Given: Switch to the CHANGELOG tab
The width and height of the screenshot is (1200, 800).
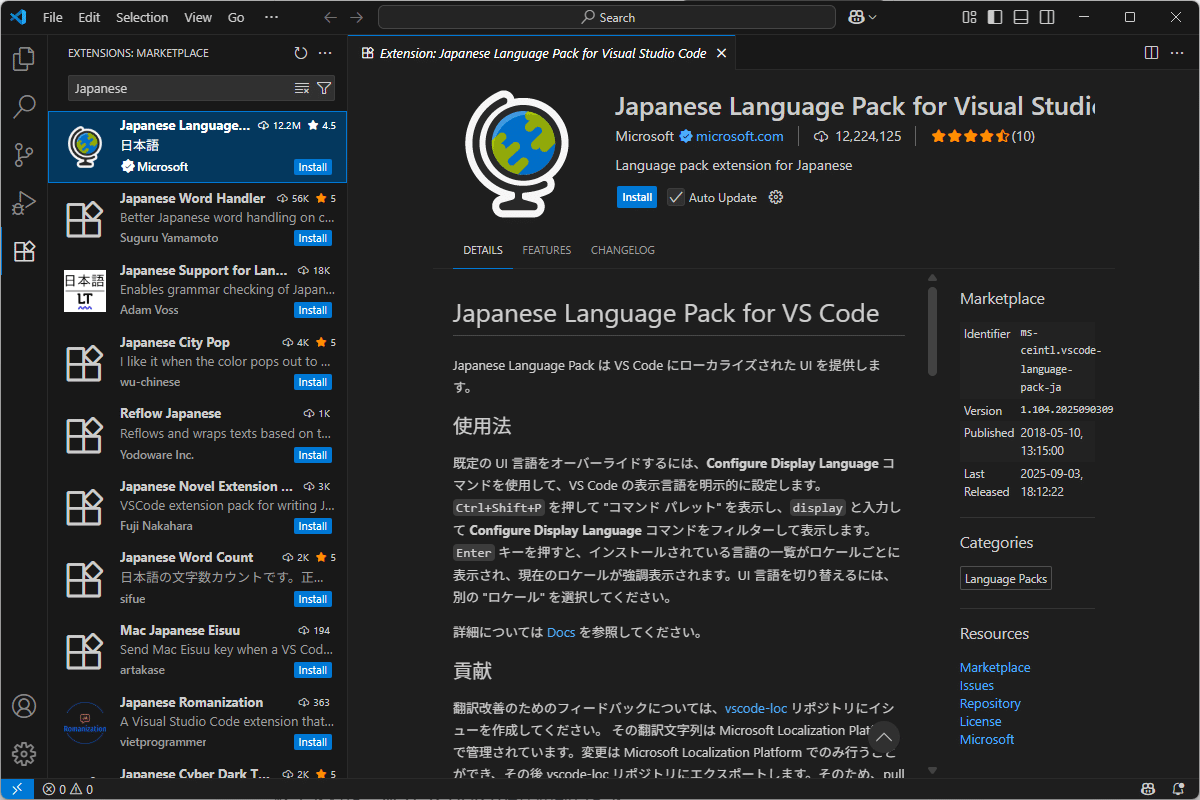Looking at the screenshot, I should (623, 250).
